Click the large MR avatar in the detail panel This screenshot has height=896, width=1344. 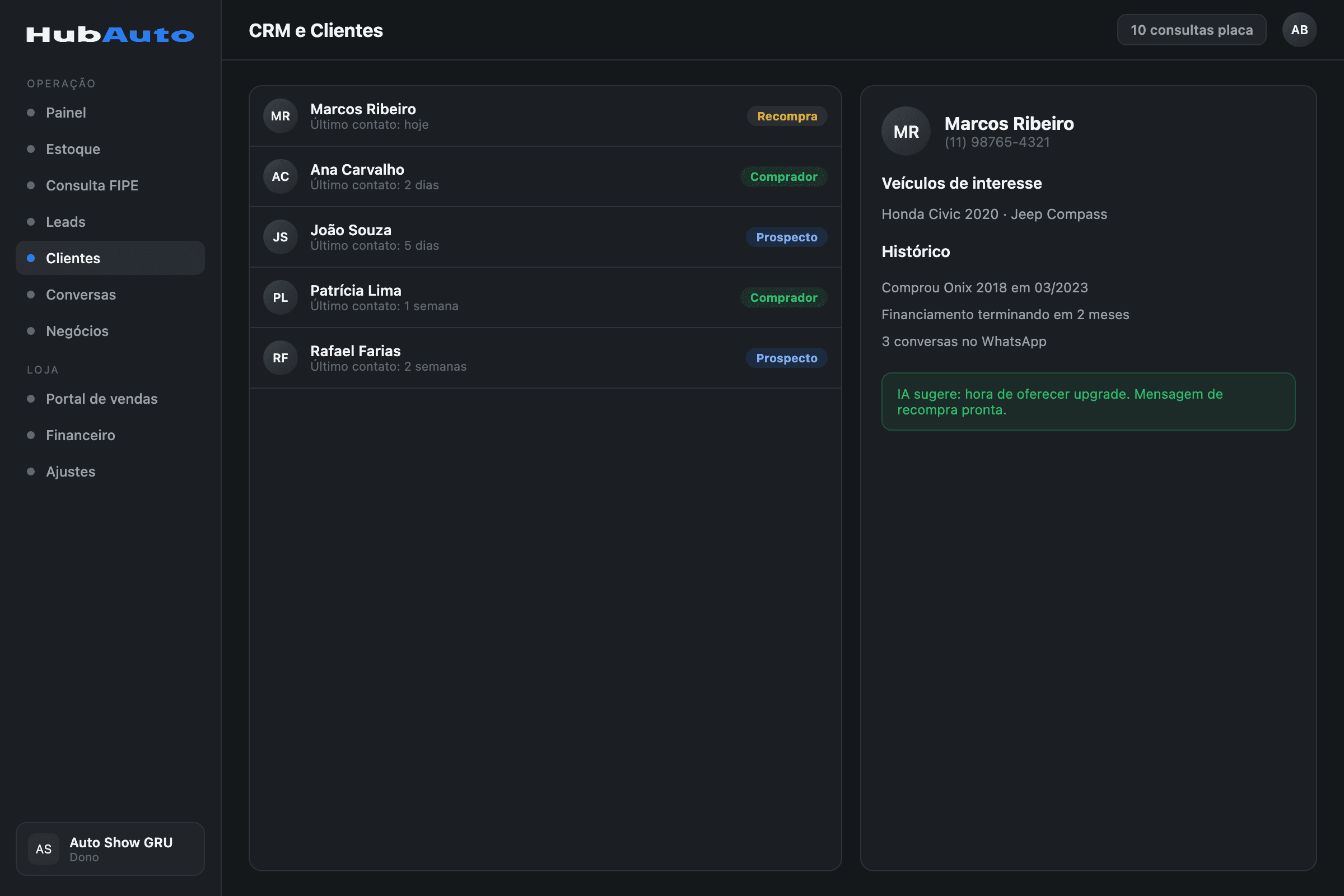906,132
